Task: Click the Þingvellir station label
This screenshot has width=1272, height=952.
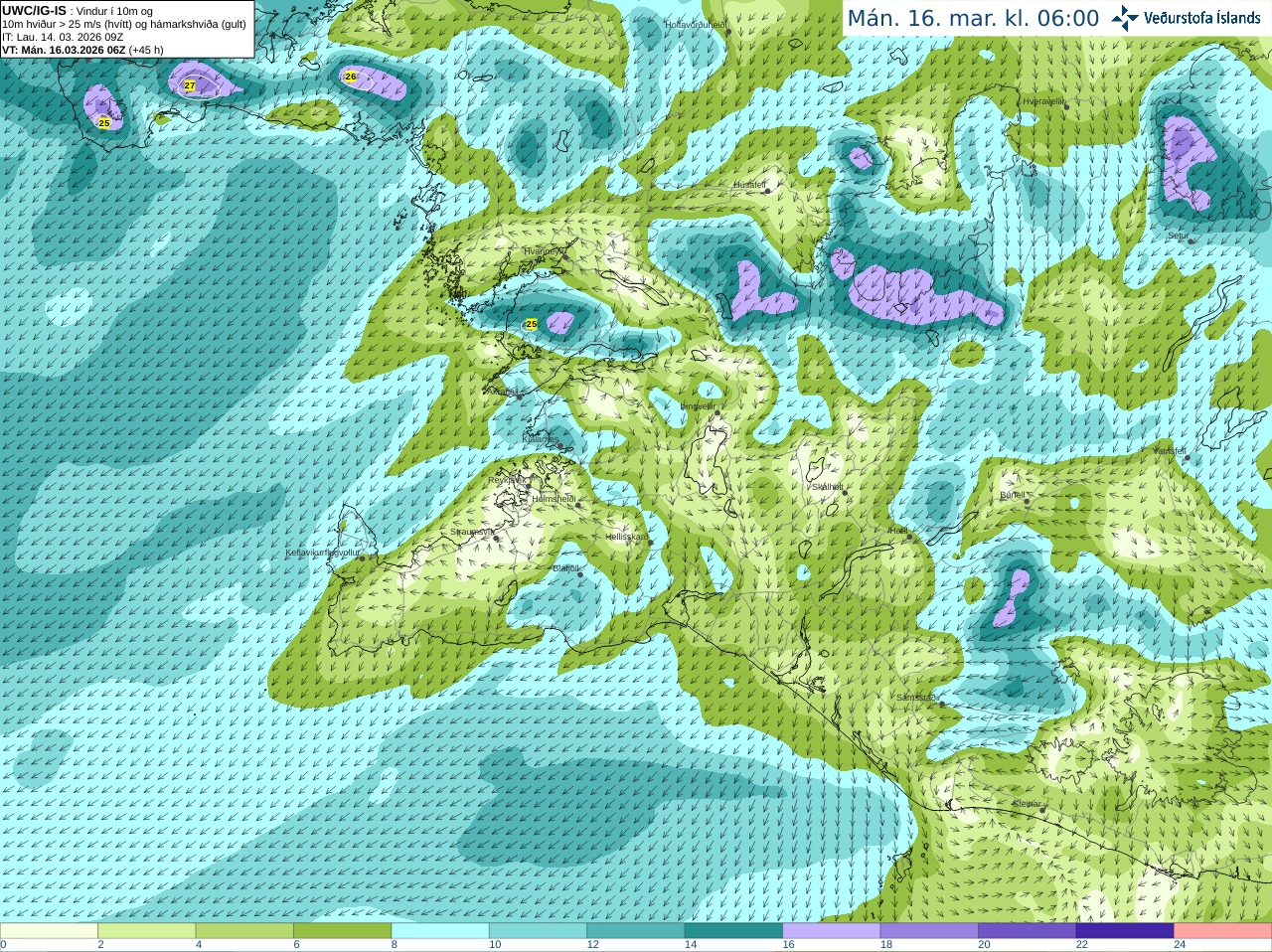Action: pos(698,406)
